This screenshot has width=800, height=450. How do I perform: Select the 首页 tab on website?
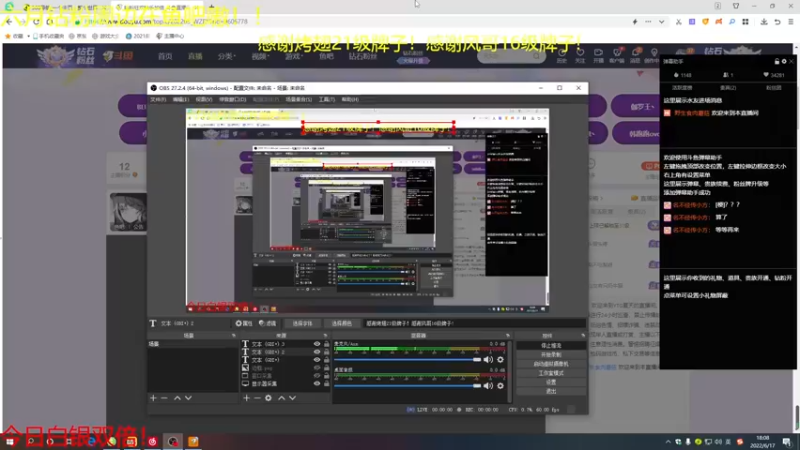click(165, 57)
